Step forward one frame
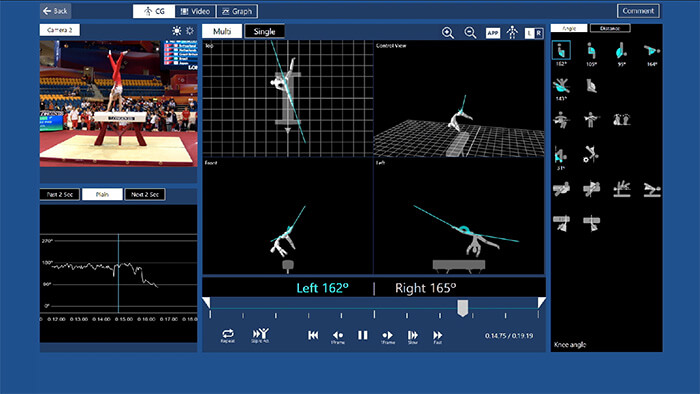700x394 pixels. [388, 336]
